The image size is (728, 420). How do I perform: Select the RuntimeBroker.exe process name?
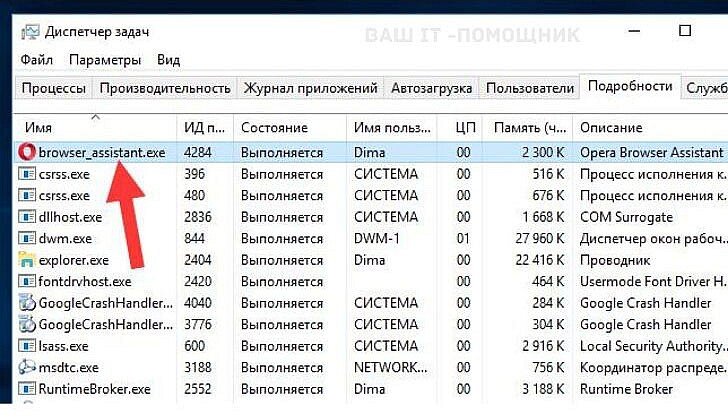pyautogui.click(x=94, y=389)
